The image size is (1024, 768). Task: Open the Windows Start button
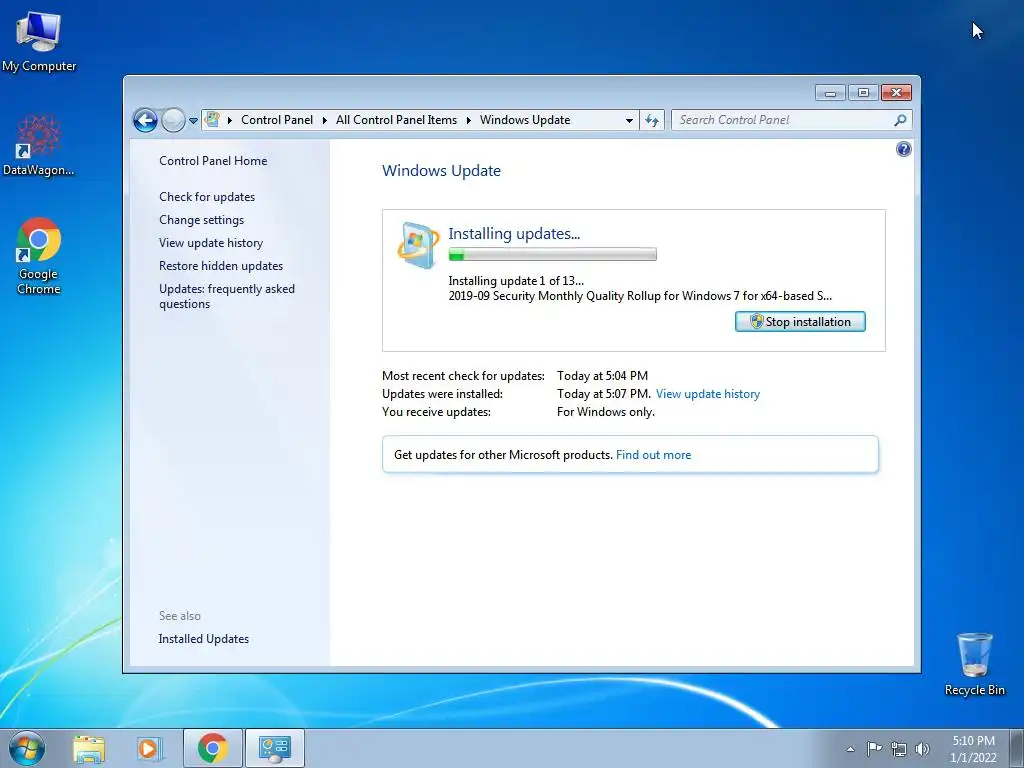pyautogui.click(x=27, y=748)
